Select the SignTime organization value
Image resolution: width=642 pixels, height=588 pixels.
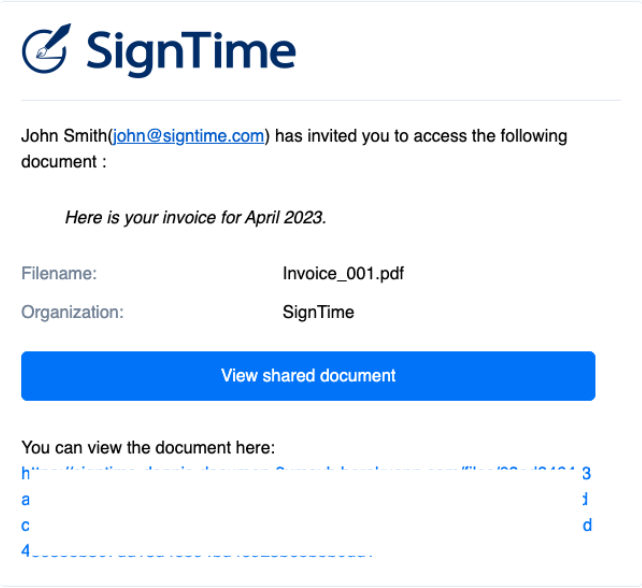(318, 312)
